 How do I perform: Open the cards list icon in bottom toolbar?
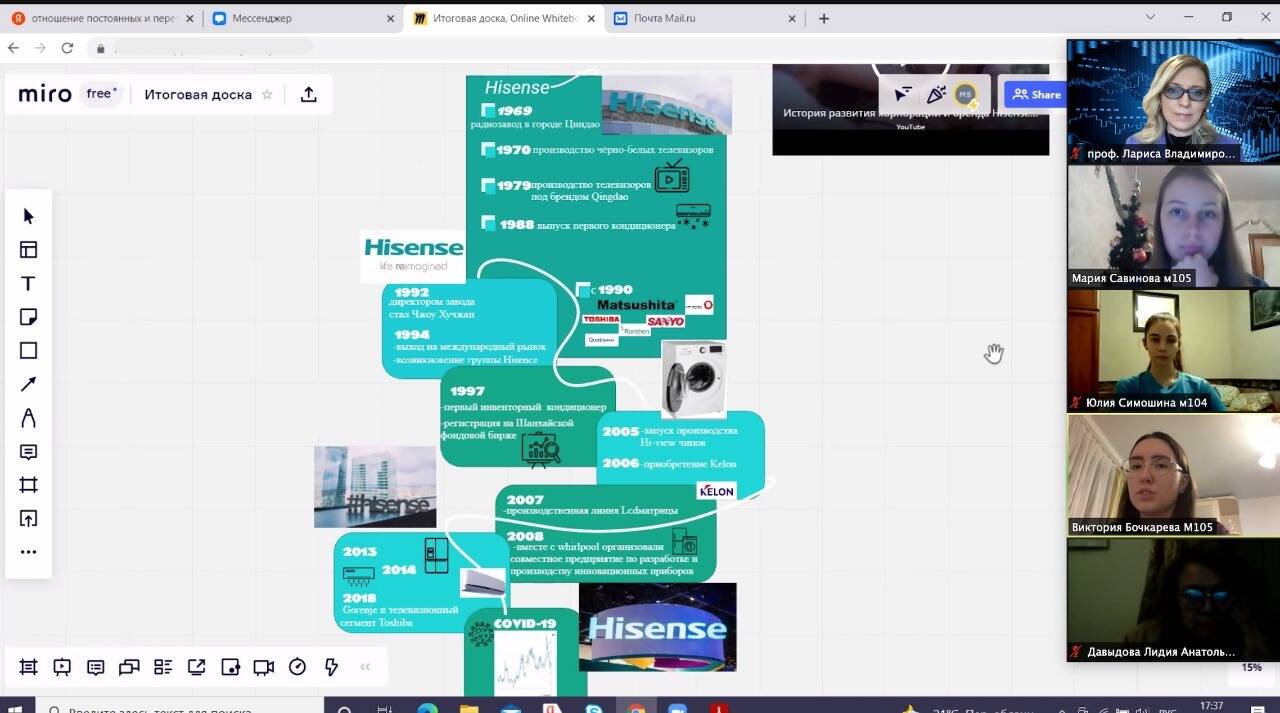(x=163, y=667)
